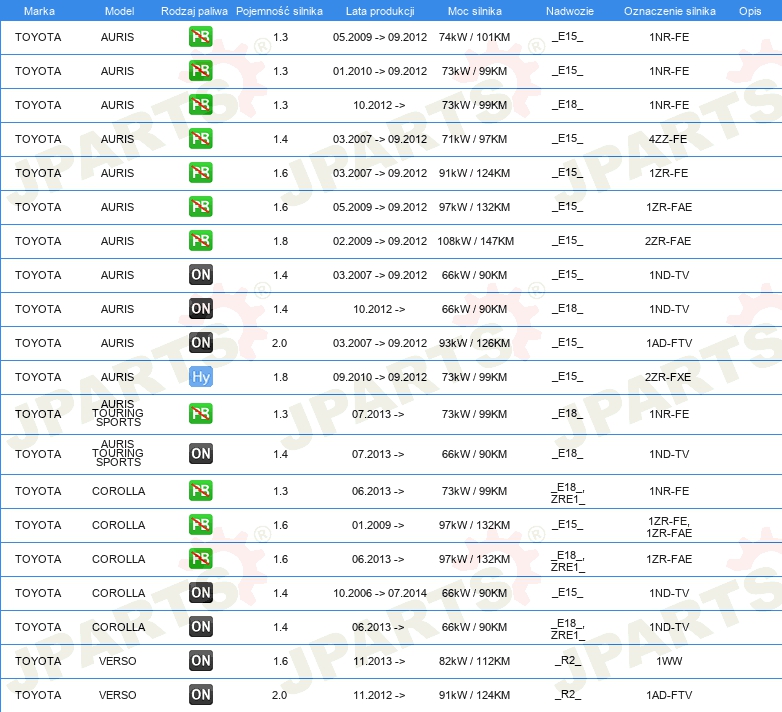Click the Lata produkcji column header
The height and width of the screenshot is (712, 782).
coord(380,11)
